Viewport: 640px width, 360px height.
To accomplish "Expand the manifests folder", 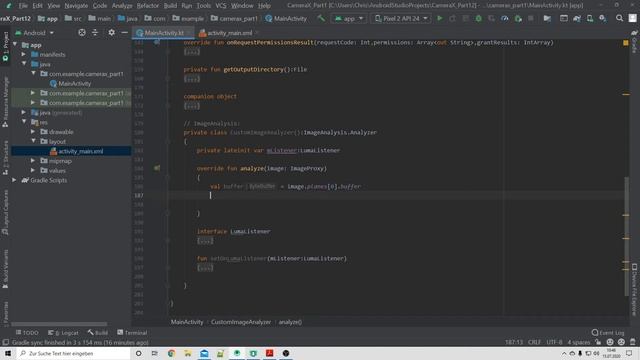I will point(24,54).
